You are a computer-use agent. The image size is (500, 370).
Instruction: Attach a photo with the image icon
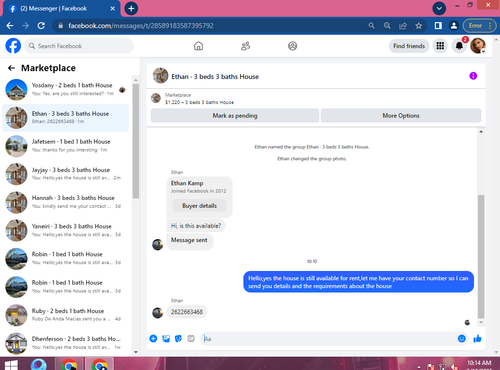[x=166, y=339]
